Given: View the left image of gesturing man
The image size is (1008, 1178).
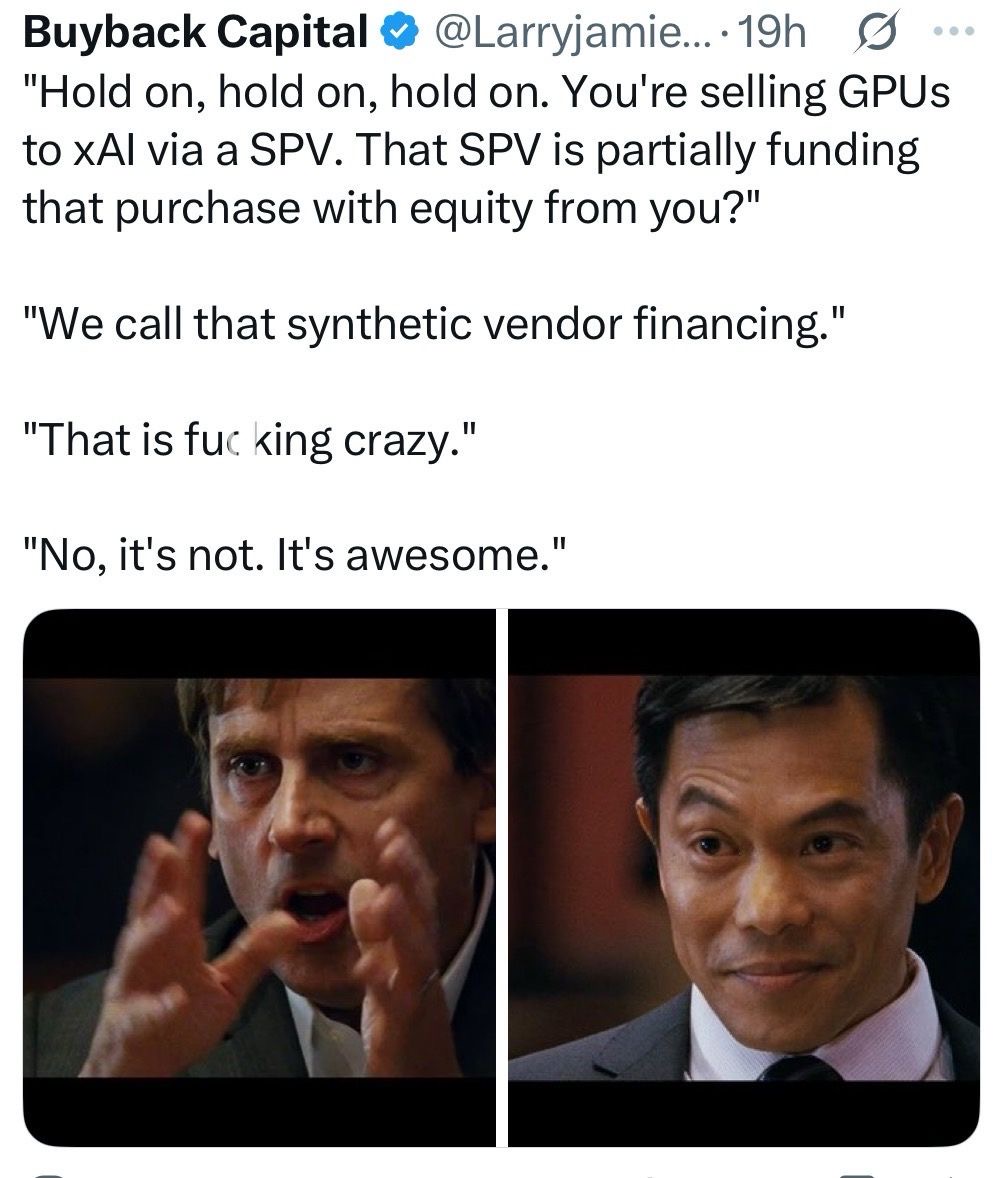Looking at the screenshot, I should tap(259, 877).
